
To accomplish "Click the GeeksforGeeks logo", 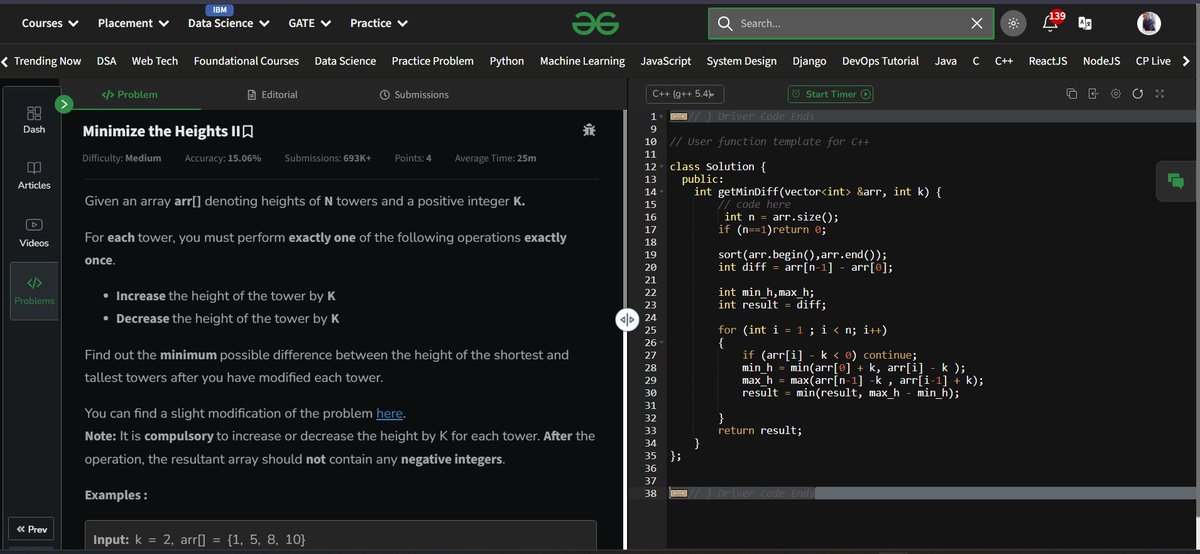I will (x=596, y=23).
